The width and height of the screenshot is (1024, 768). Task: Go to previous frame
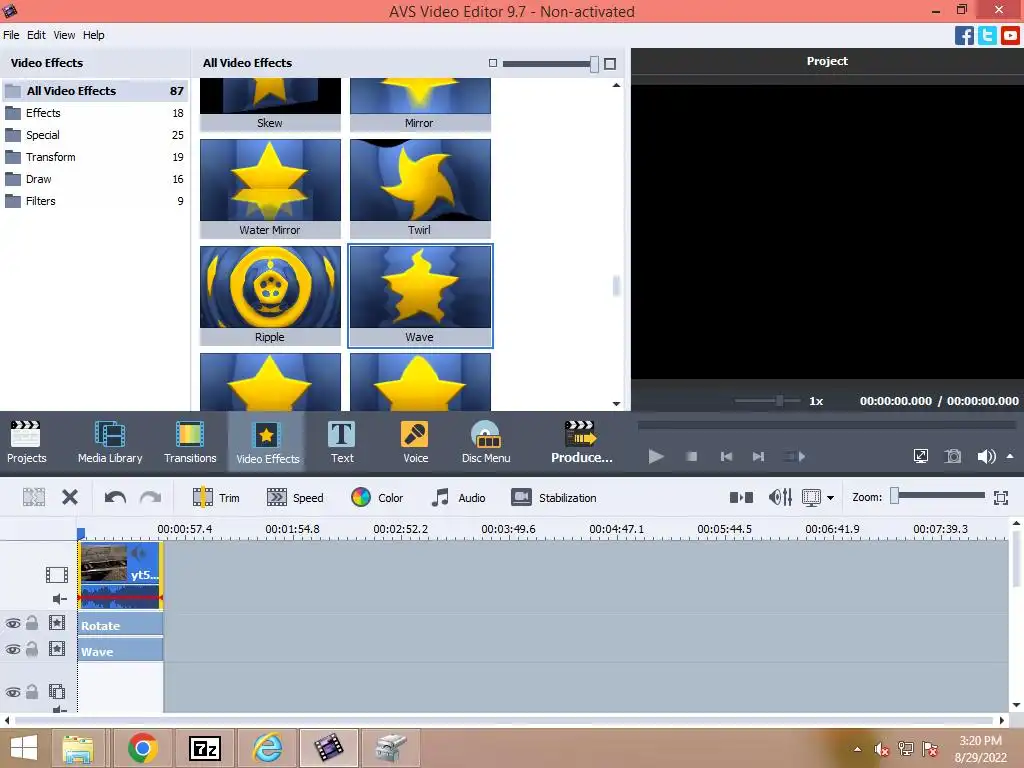[x=726, y=456]
